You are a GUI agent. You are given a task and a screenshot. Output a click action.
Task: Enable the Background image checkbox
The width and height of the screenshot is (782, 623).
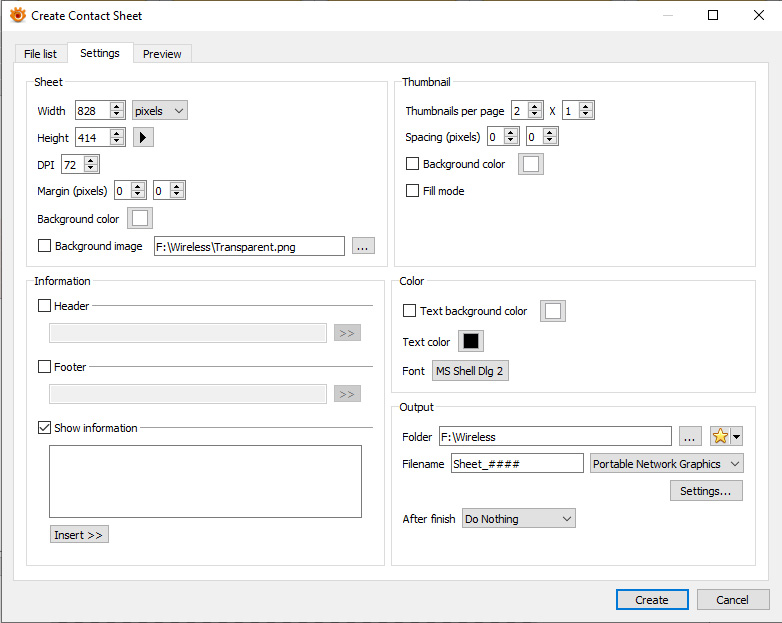44,246
